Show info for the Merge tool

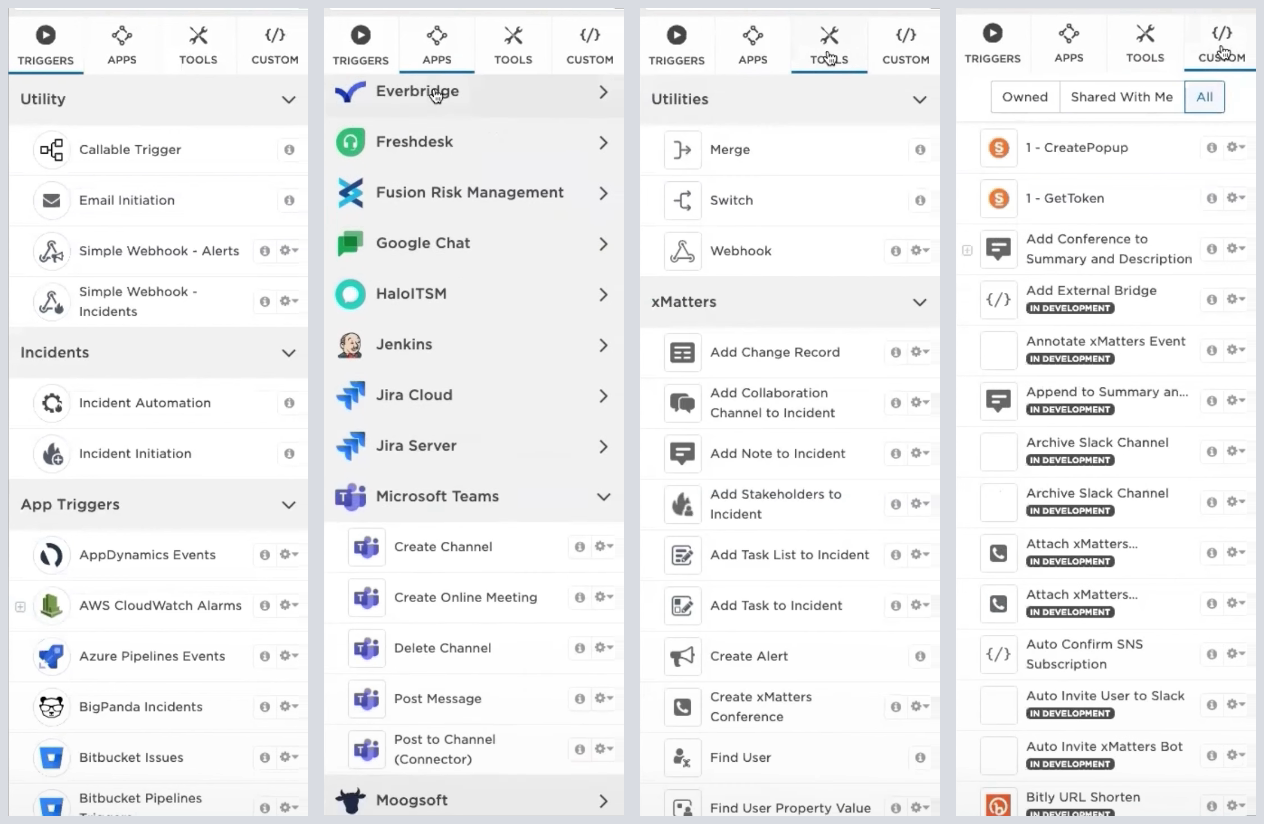coord(919,150)
